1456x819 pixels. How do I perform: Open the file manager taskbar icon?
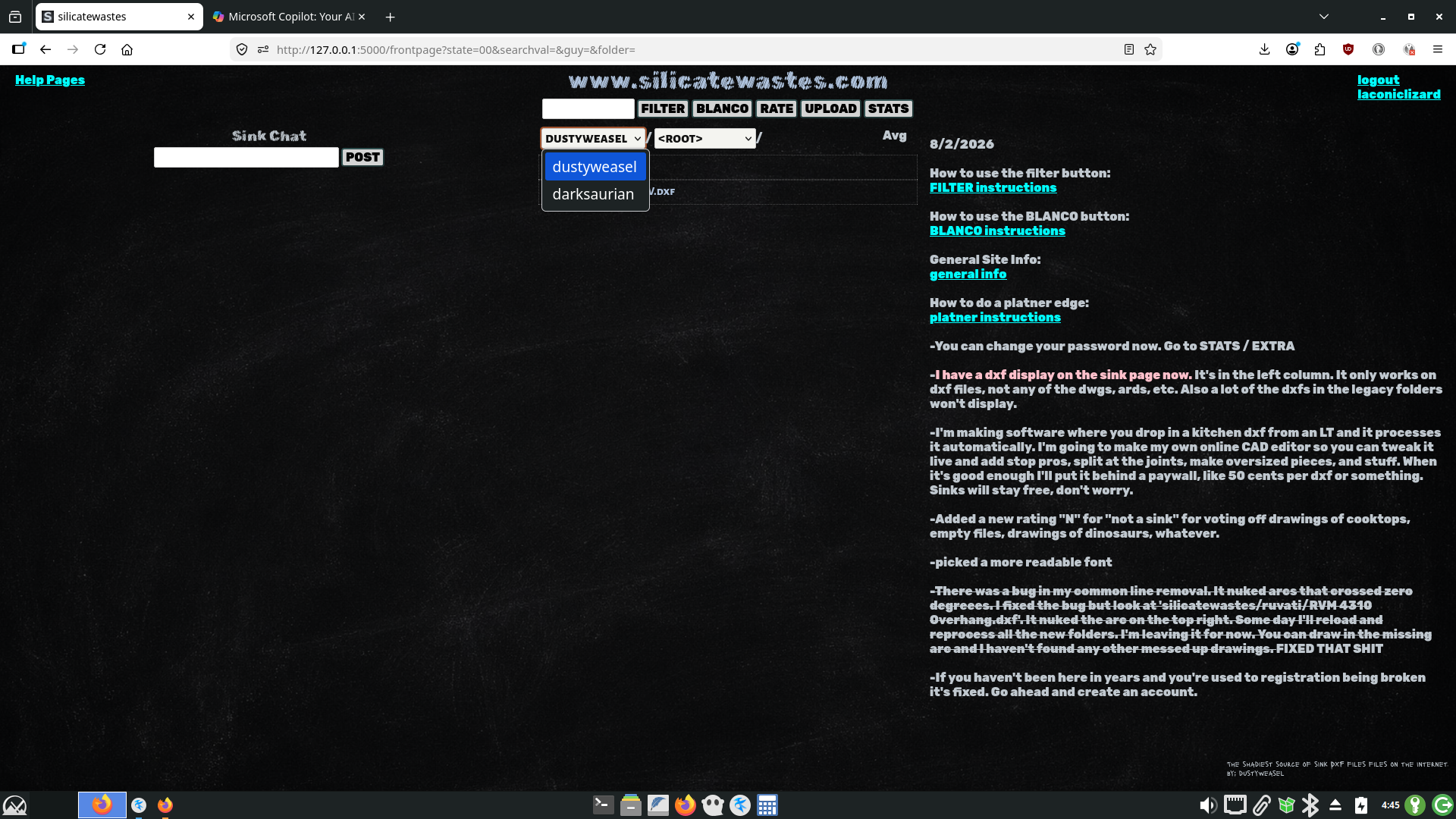(x=631, y=805)
